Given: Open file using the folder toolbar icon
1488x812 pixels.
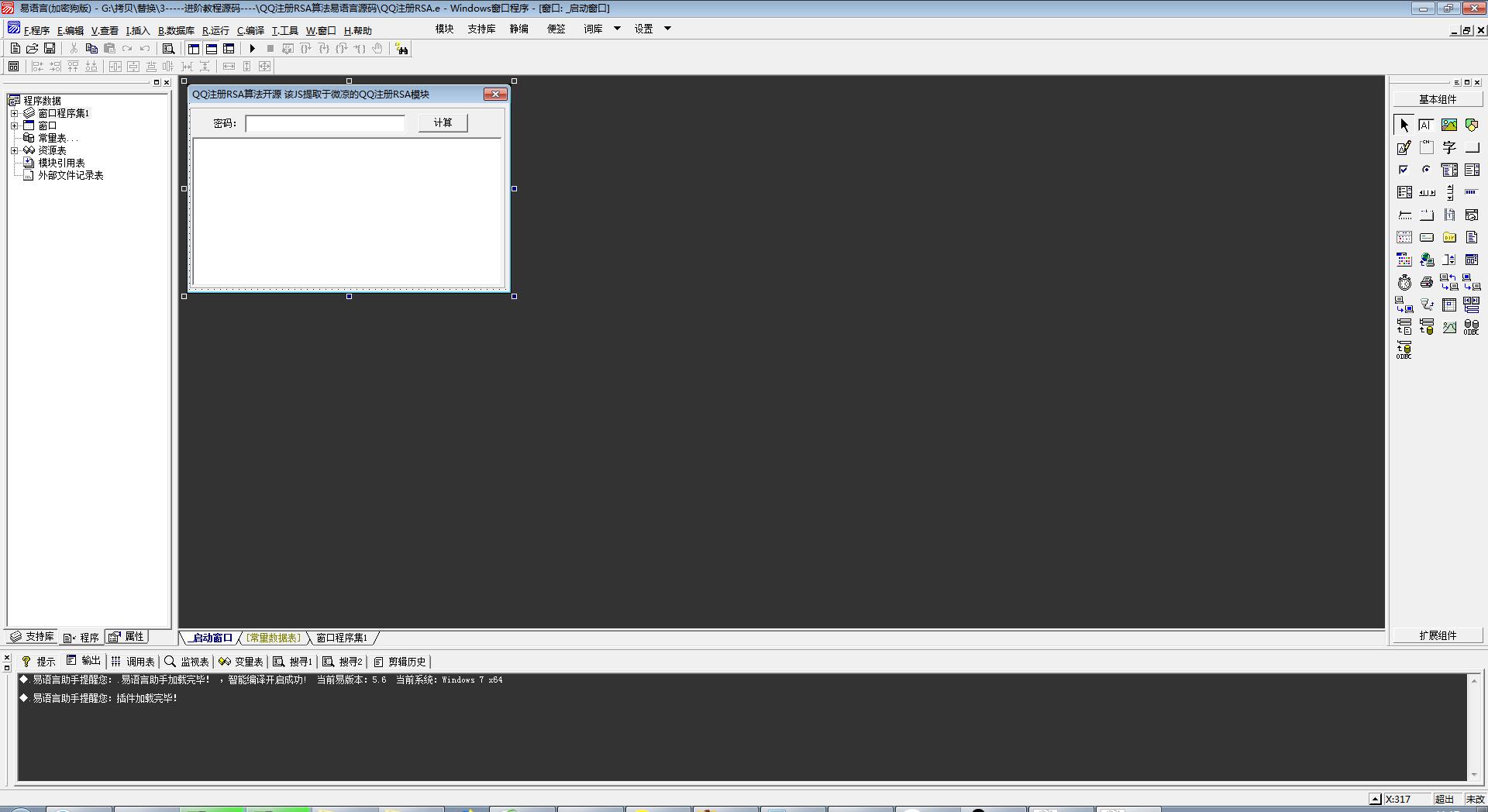Looking at the screenshot, I should coord(33,49).
